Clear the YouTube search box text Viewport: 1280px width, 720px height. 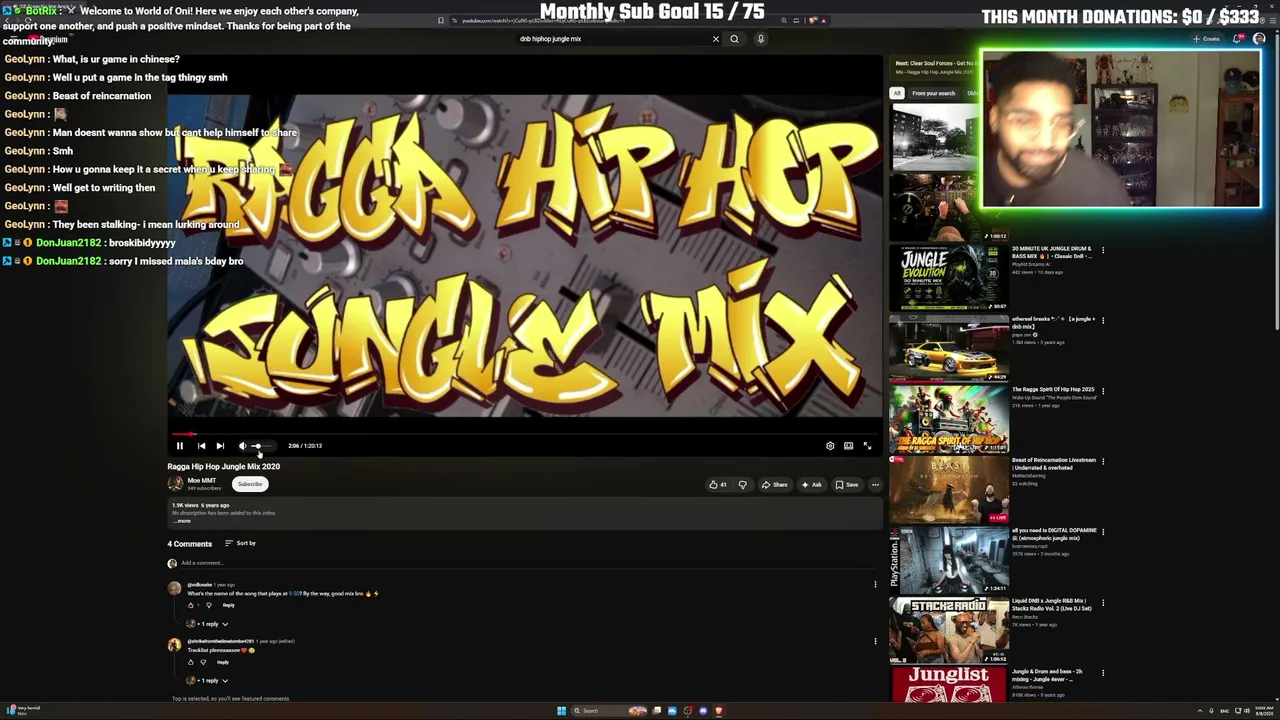coord(715,39)
